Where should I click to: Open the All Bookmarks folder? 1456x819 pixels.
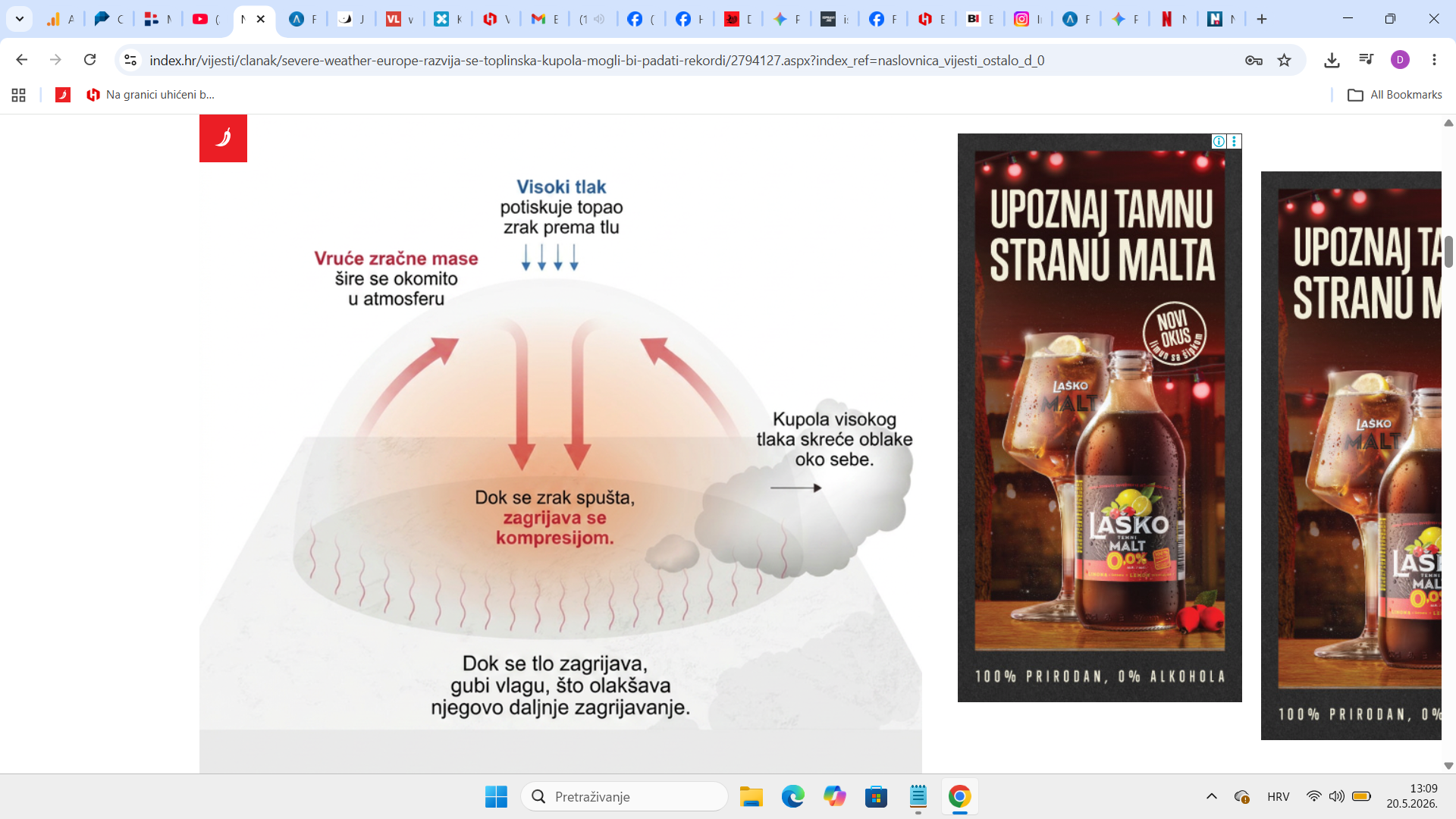1395,95
